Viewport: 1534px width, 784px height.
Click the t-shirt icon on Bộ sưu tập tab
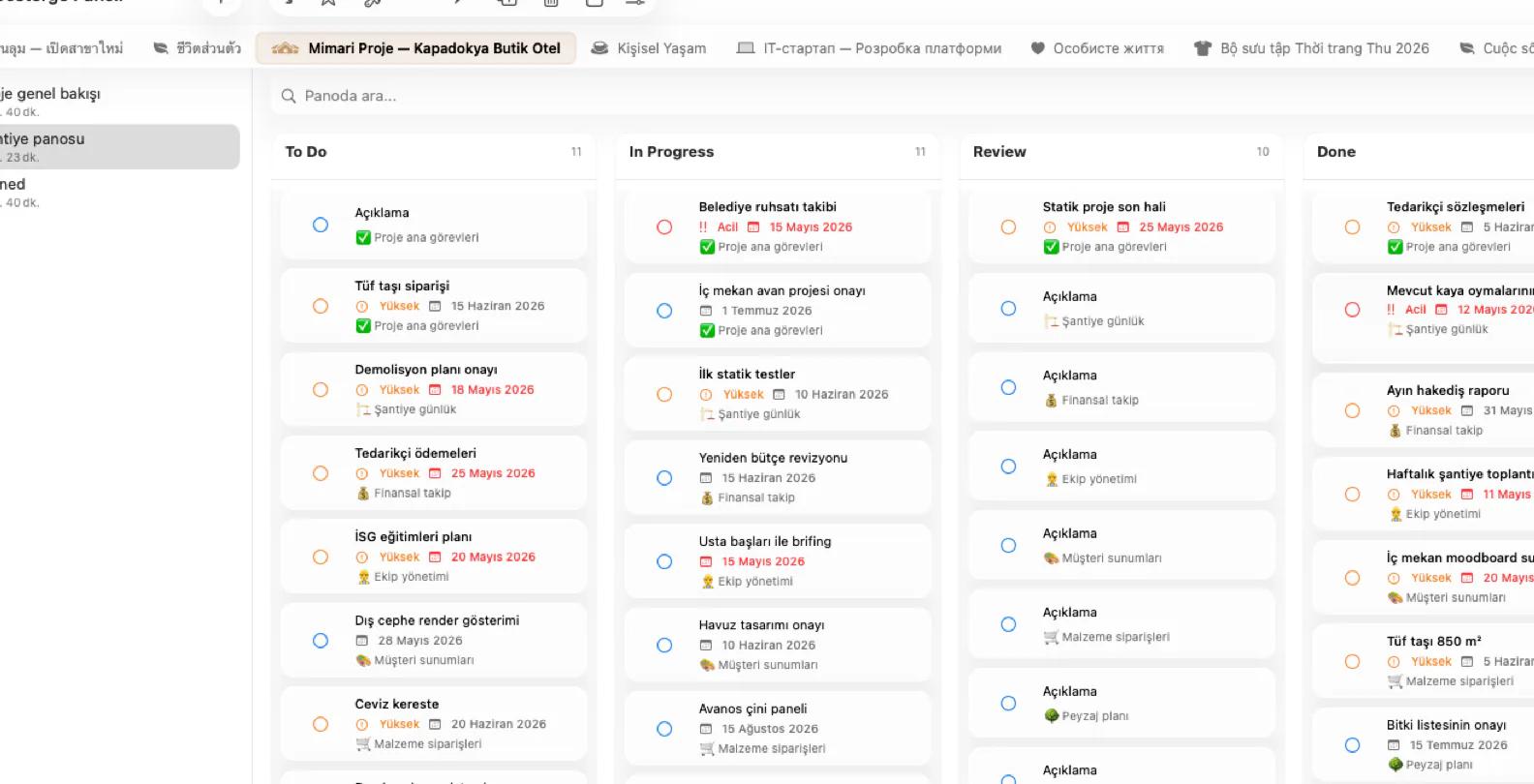pyautogui.click(x=1203, y=48)
